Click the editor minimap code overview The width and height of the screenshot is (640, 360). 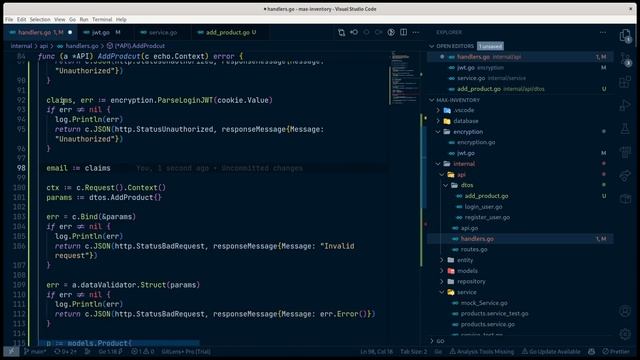point(404,78)
